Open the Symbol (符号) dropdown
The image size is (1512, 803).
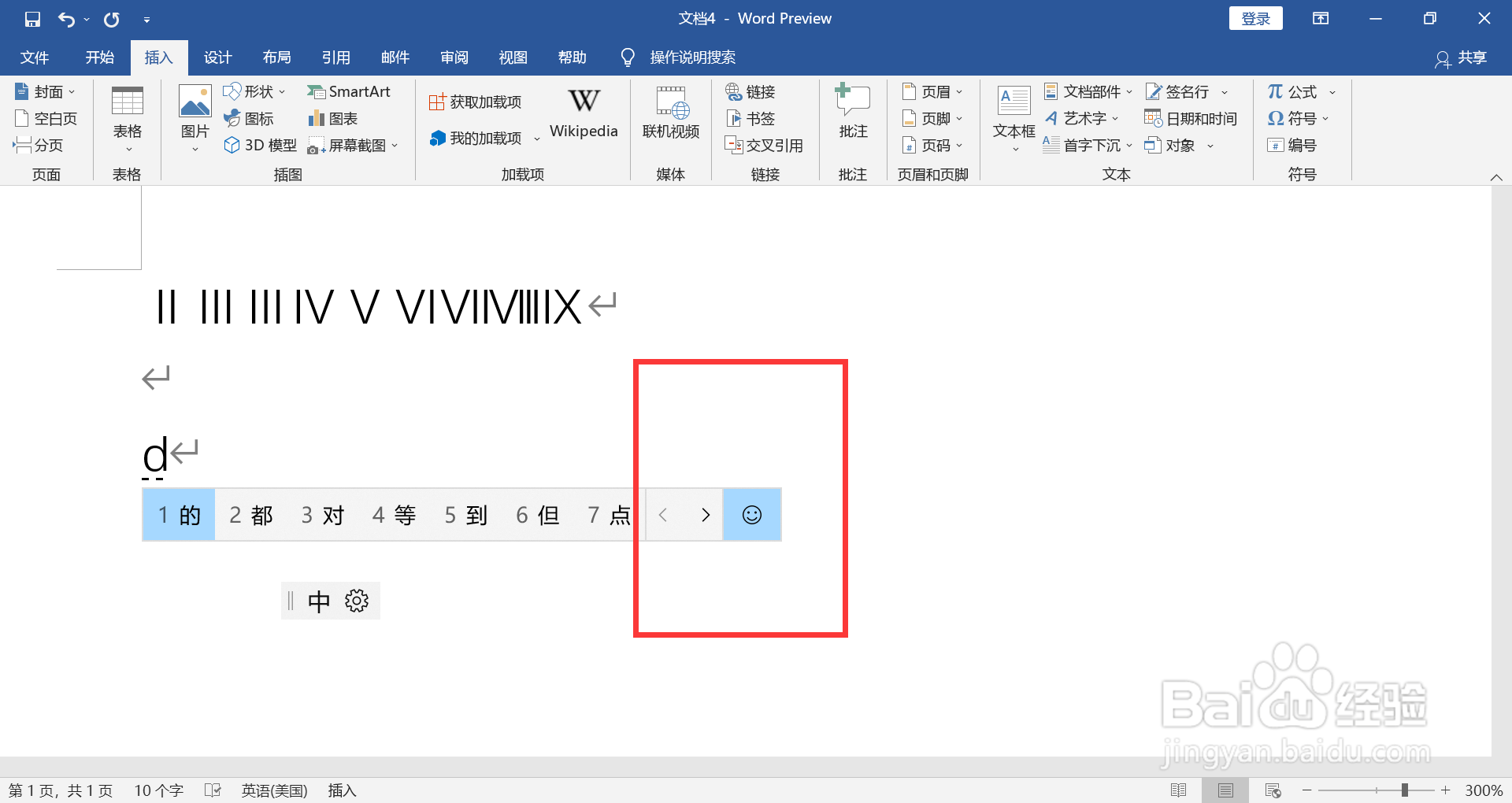tap(1298, 118)
